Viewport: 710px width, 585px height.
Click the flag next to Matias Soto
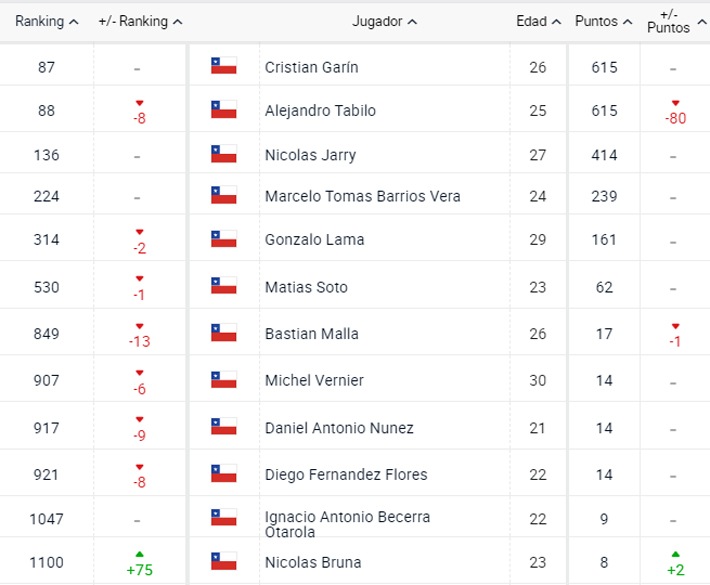click(x=222, y=287)
